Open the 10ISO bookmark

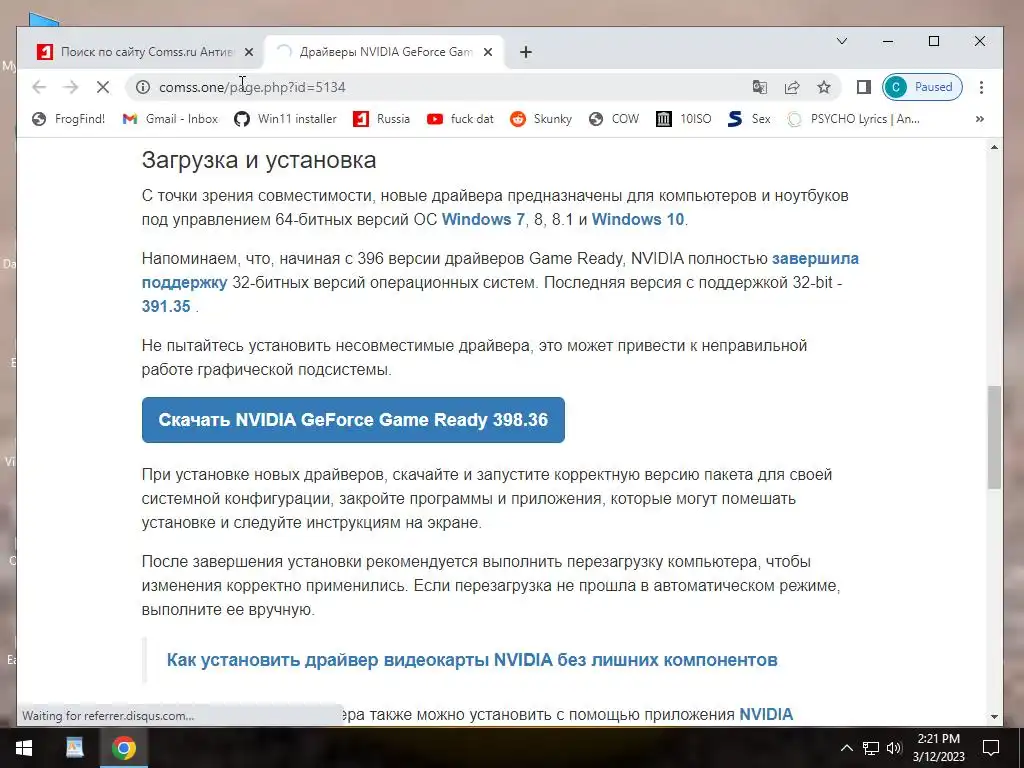click(x=684, y=119)
